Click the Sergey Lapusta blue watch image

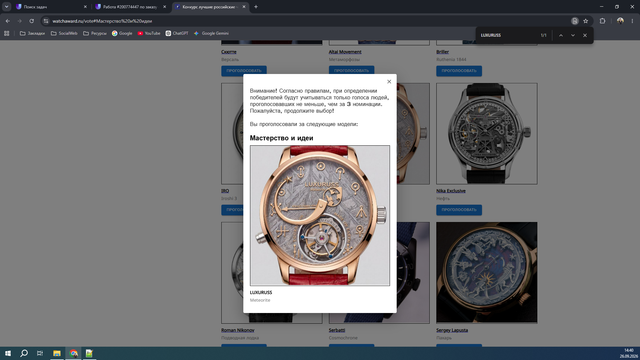click(x=487, y=272)
